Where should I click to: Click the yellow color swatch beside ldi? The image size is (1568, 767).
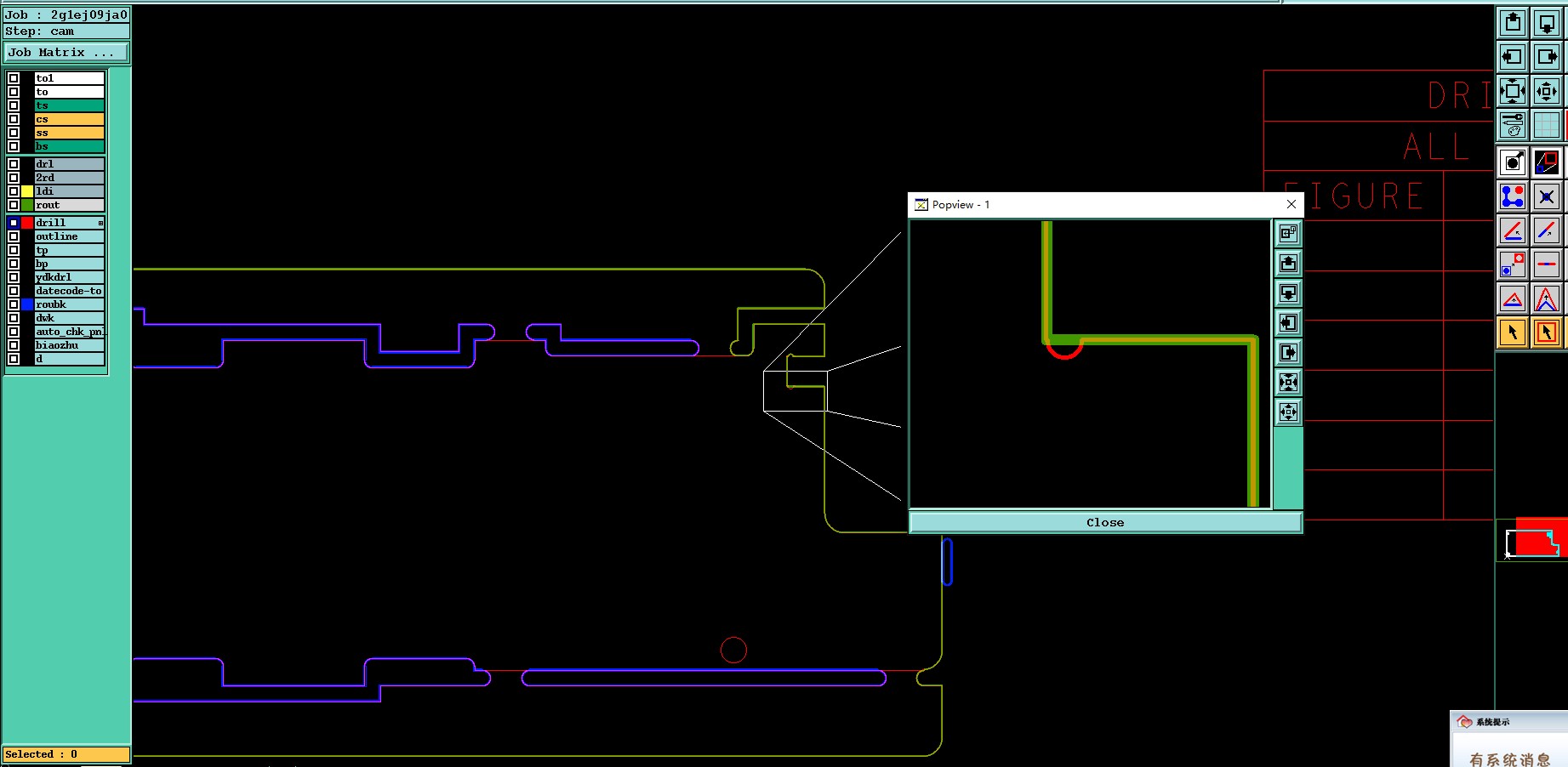pos(27,191)
